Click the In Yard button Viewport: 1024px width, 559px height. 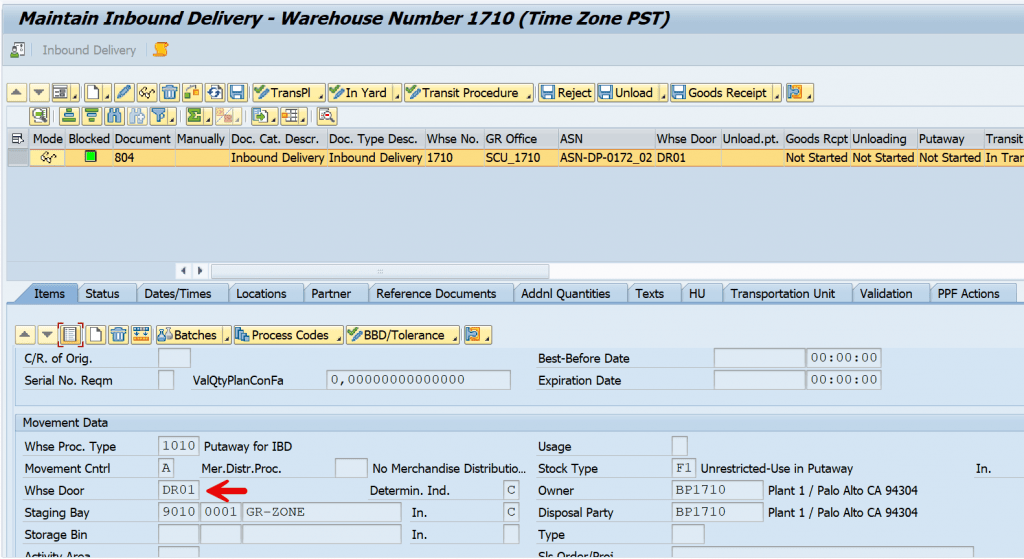(x=359, y=93)
